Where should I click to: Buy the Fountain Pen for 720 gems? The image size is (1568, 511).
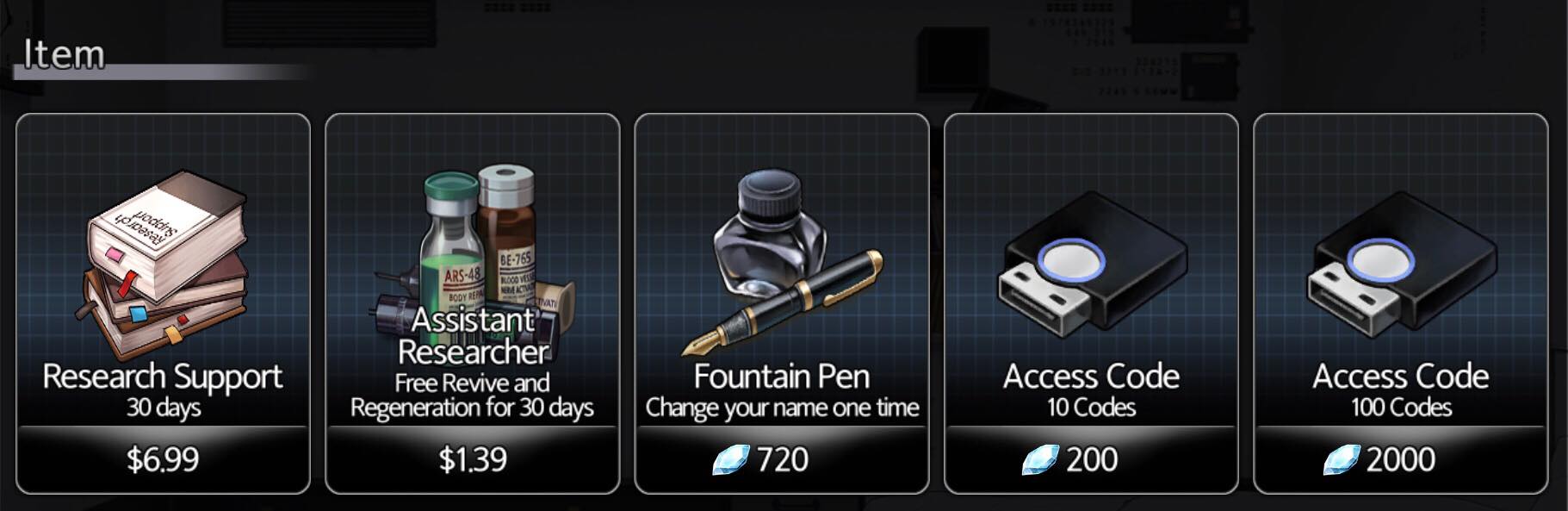pyautogui.click(x=782, y=459)
